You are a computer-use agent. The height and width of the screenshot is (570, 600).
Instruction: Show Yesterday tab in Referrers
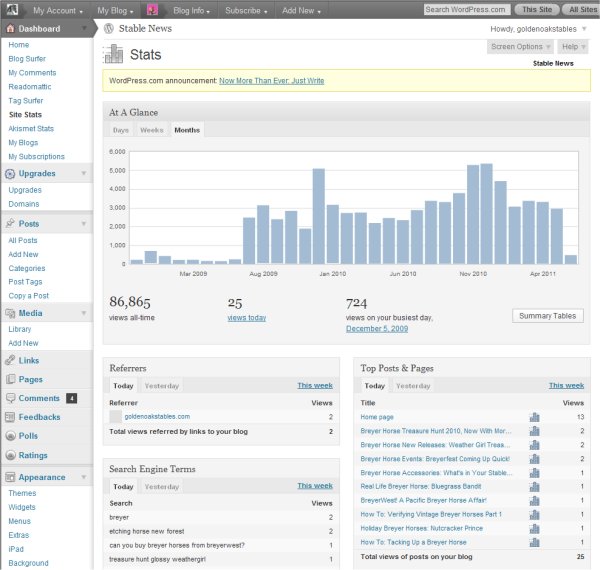pos(162,386)
